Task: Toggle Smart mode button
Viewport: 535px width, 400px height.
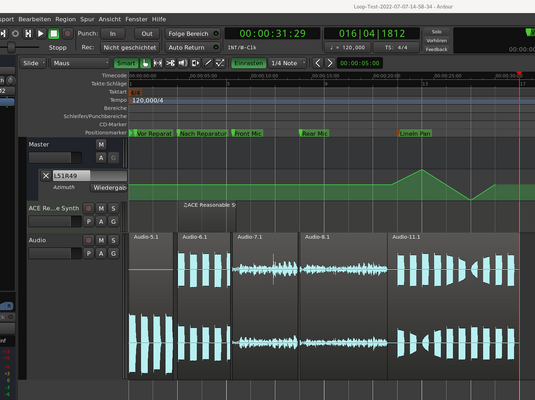Action: click(x=126, y=63)
